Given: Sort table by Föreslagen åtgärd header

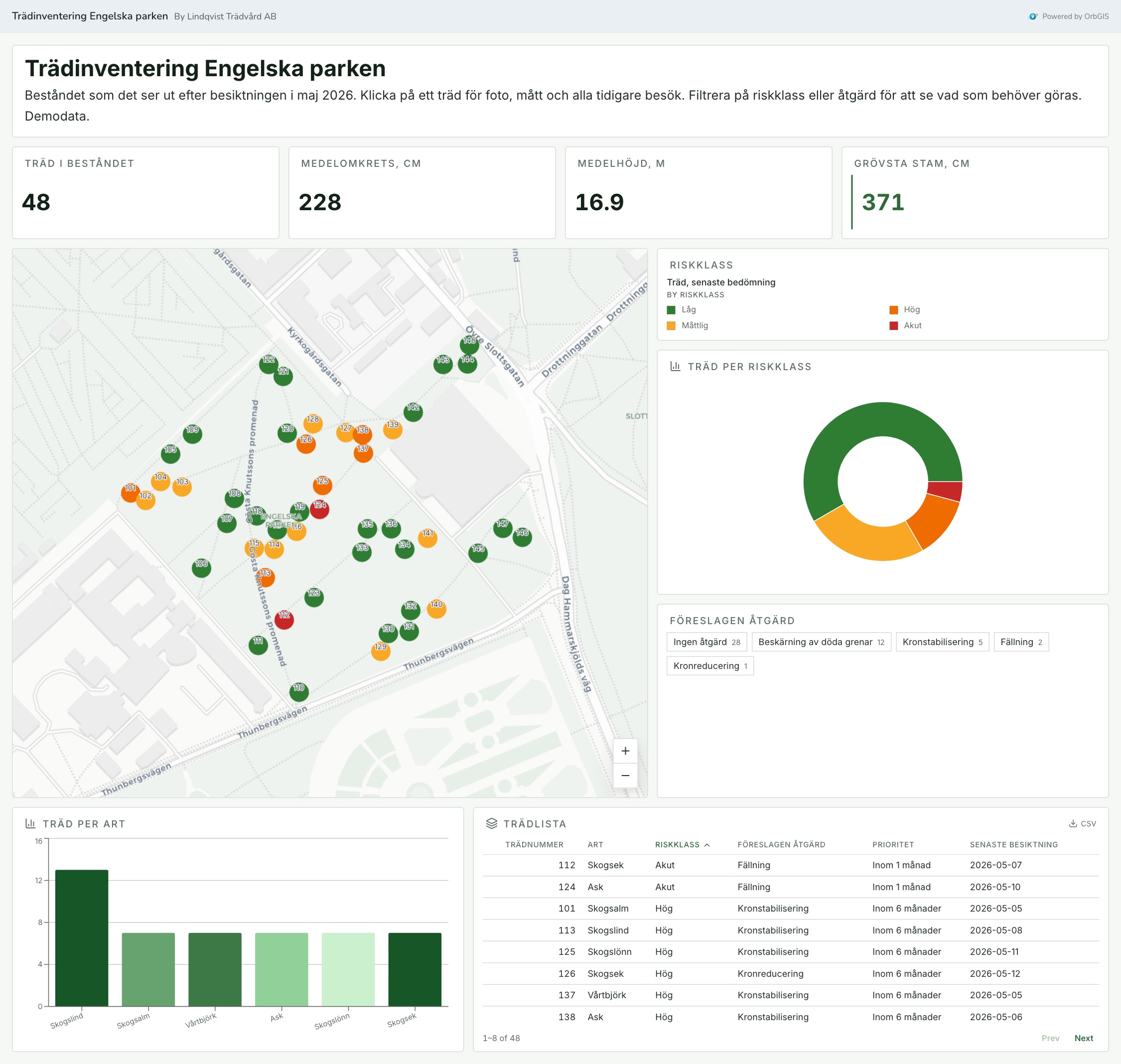Looking at the screenshot, I should coord(781,844).
